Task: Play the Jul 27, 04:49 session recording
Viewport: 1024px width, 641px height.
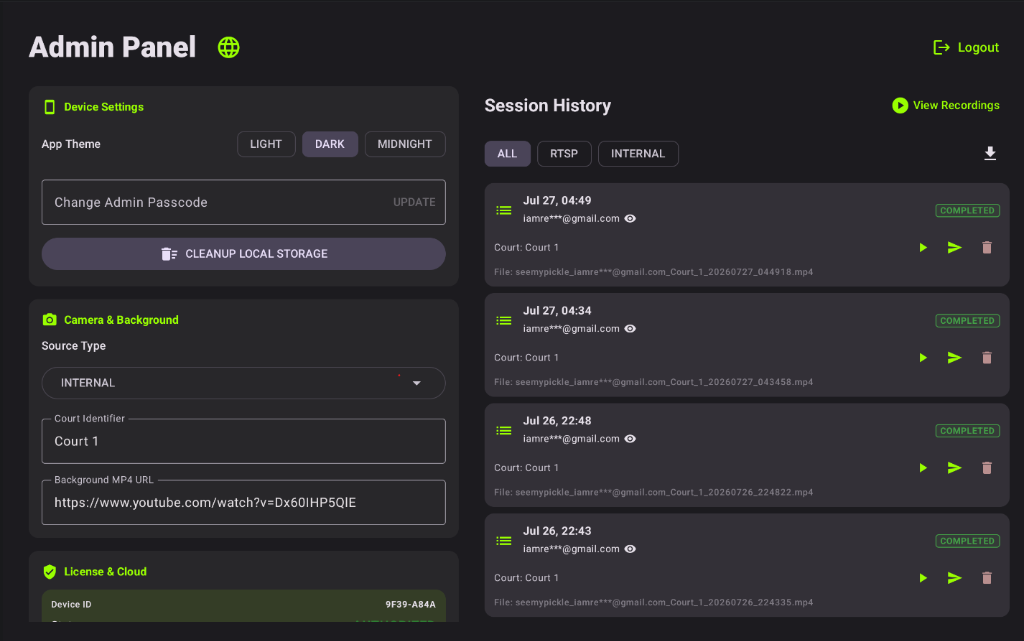Action: [x=923, y=247]
